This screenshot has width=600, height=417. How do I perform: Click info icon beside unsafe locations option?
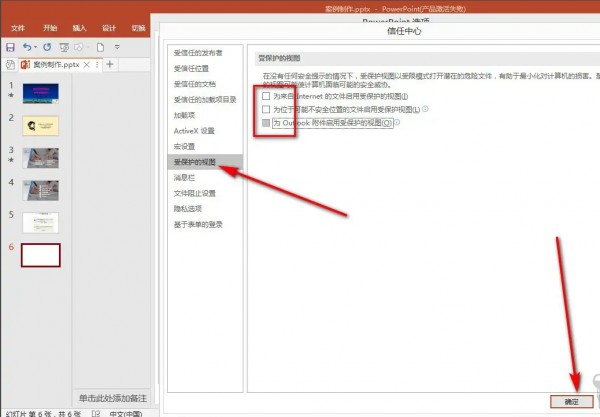click(425, 109)
